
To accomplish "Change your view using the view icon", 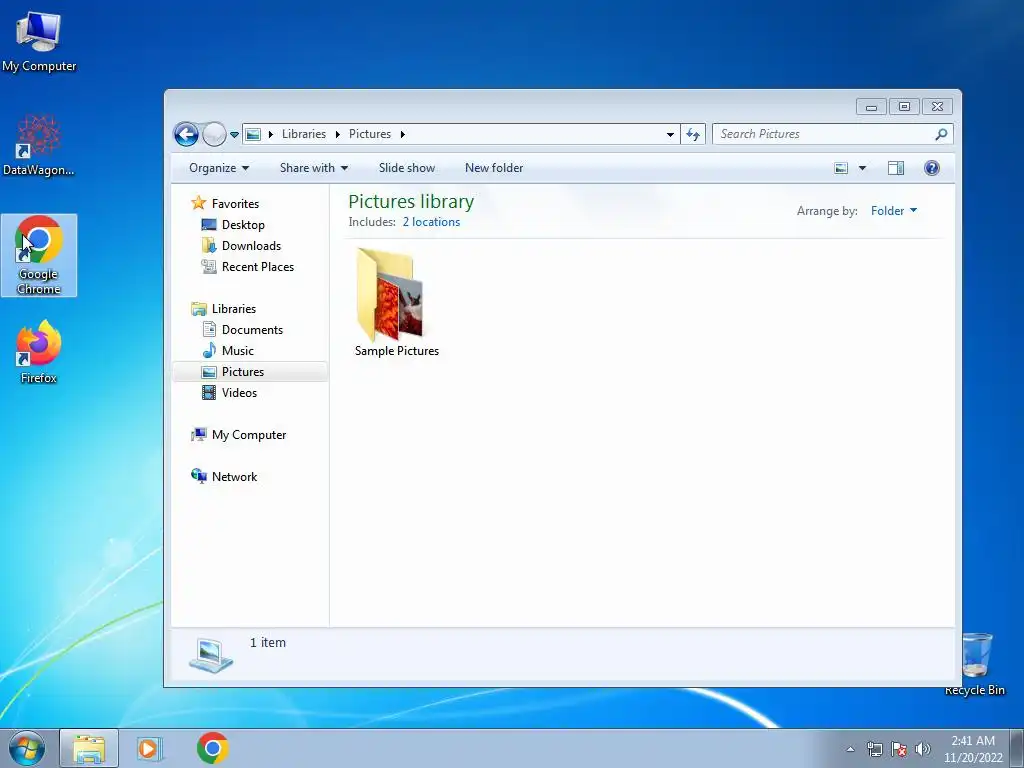I will 841,168.
